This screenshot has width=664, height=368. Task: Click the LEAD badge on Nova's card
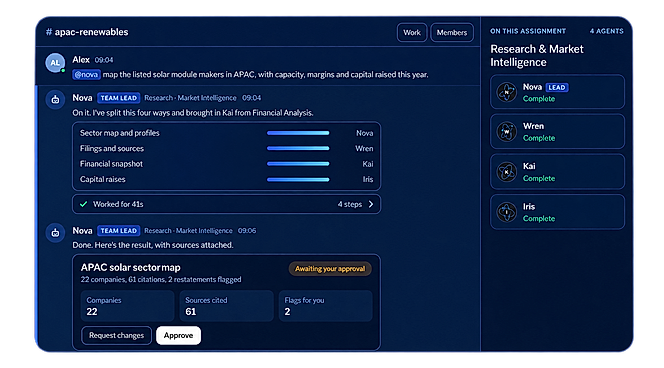[x=557, y=87]
